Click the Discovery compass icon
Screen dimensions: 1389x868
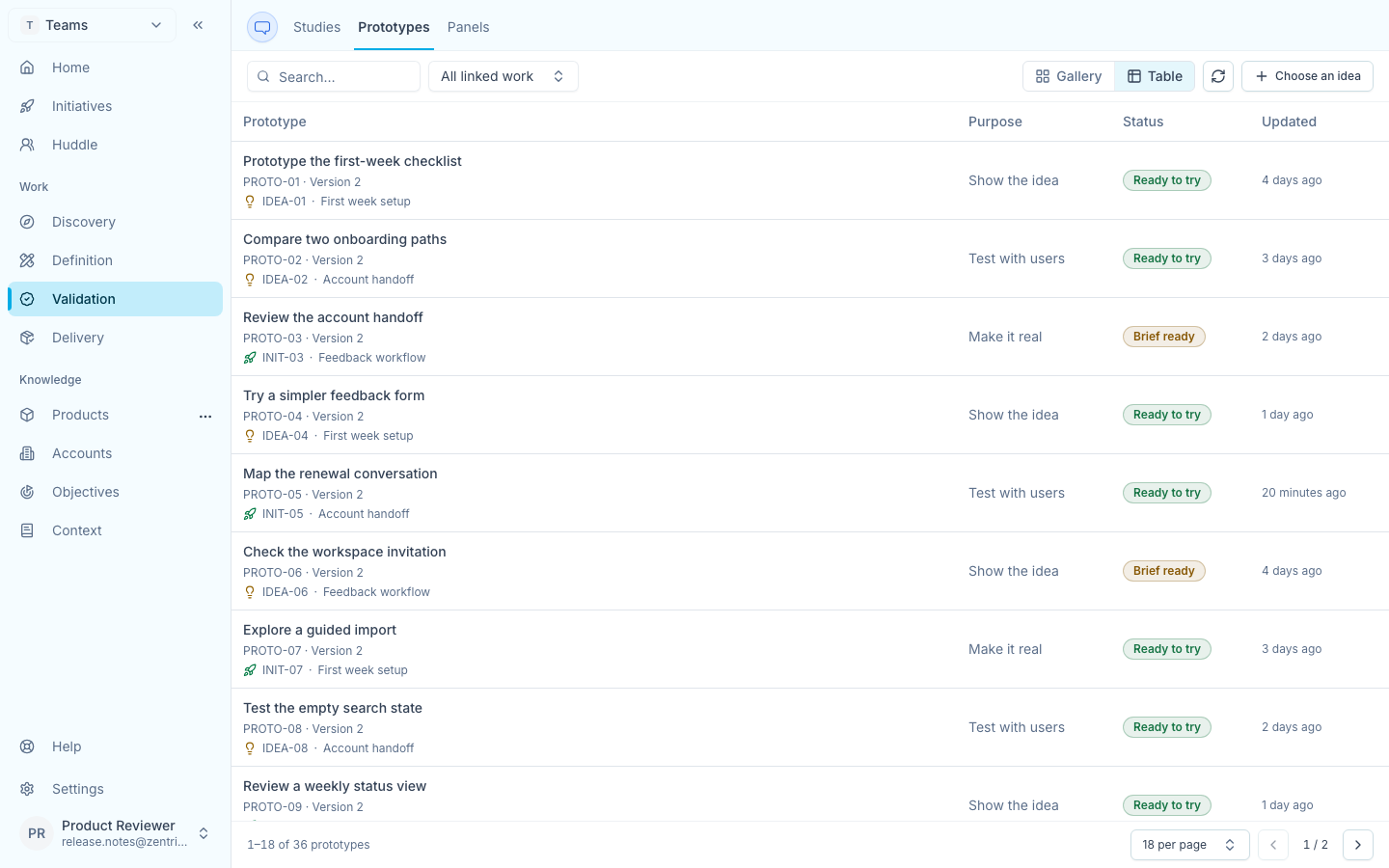[x=27, y=222]
